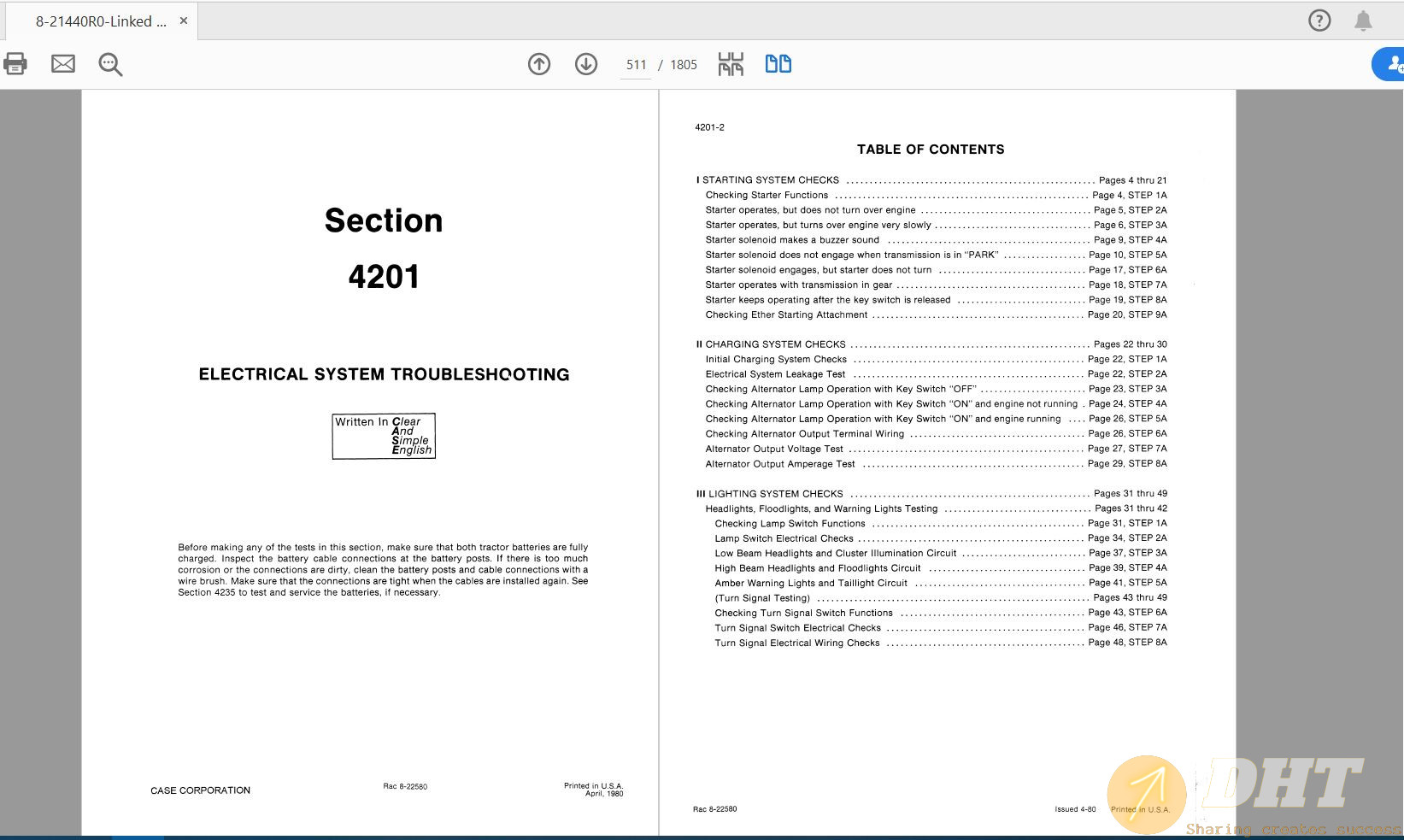Viewport: 1404px width, 840px height.
Task: Click the page number field showing 511
Action: tap(636, 65)
